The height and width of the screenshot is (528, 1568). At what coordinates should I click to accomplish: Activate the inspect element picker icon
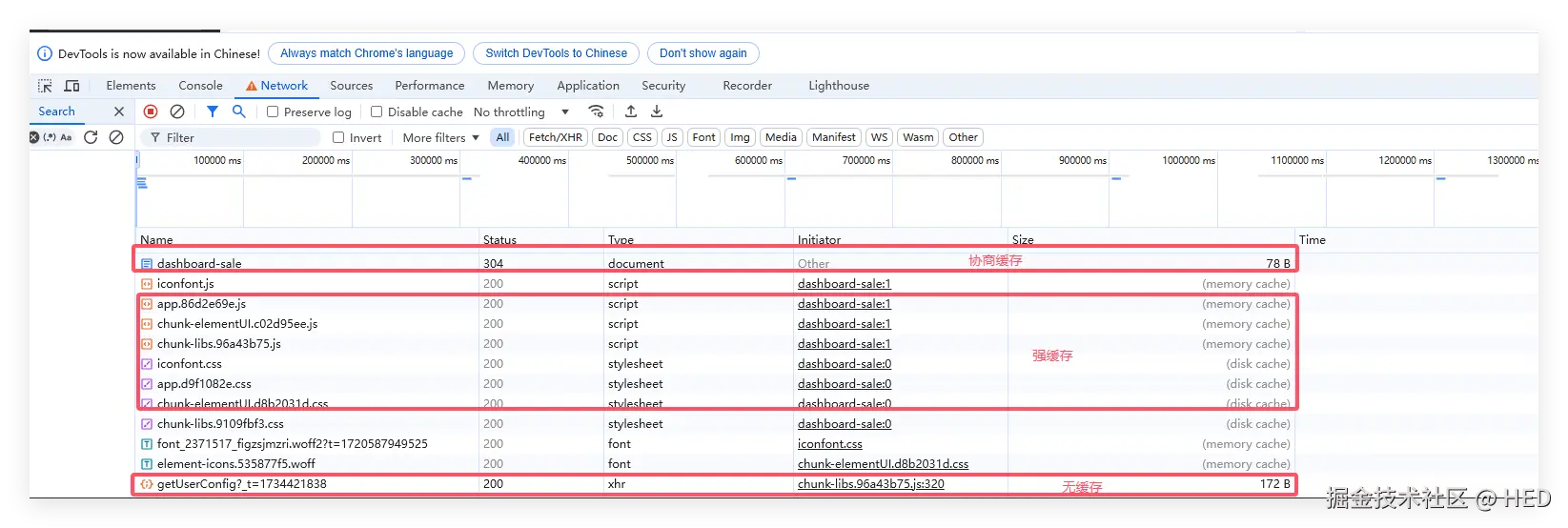(45, 86)
